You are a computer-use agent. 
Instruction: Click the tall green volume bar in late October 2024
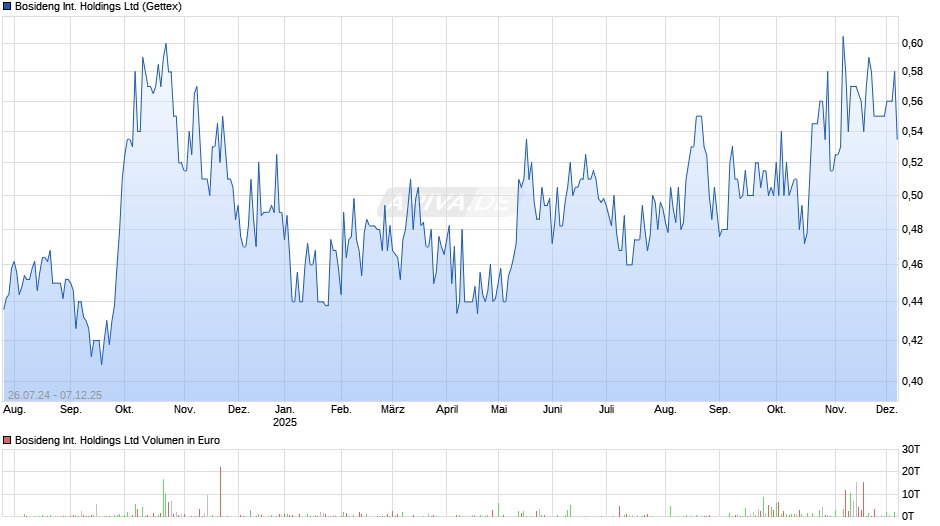(x=163, y=498)
